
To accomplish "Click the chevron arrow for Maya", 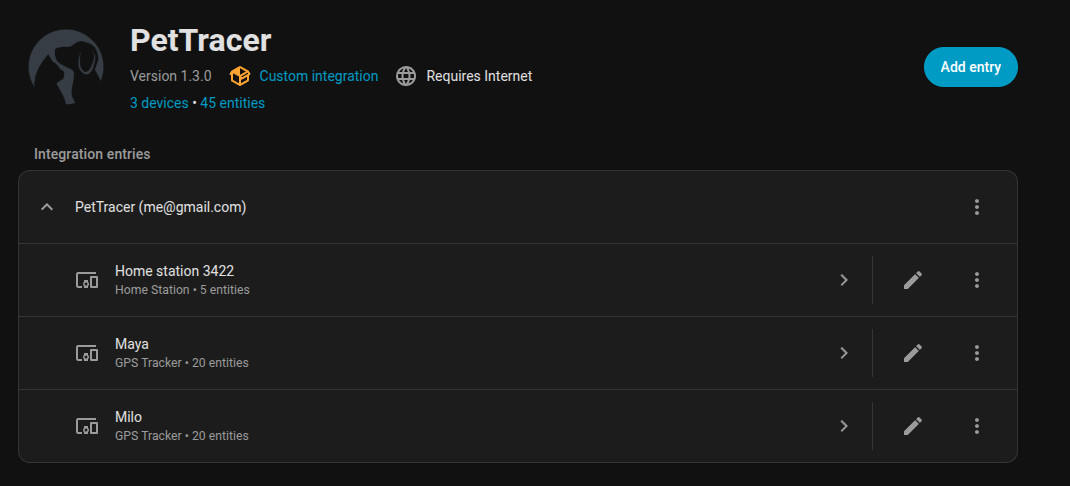I will [x=844, y=353].
